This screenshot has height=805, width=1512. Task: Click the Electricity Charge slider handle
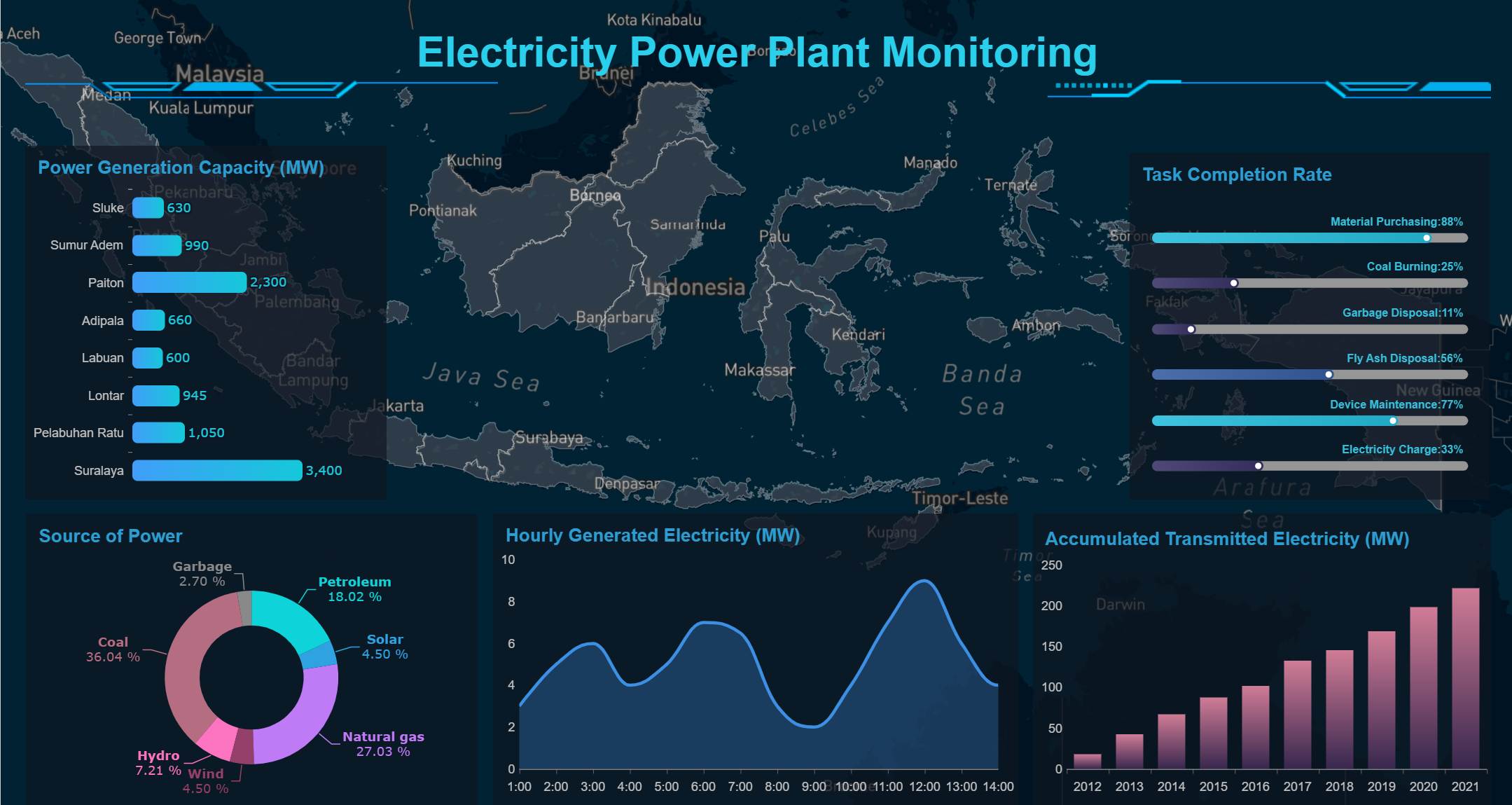coord(1258,466)
